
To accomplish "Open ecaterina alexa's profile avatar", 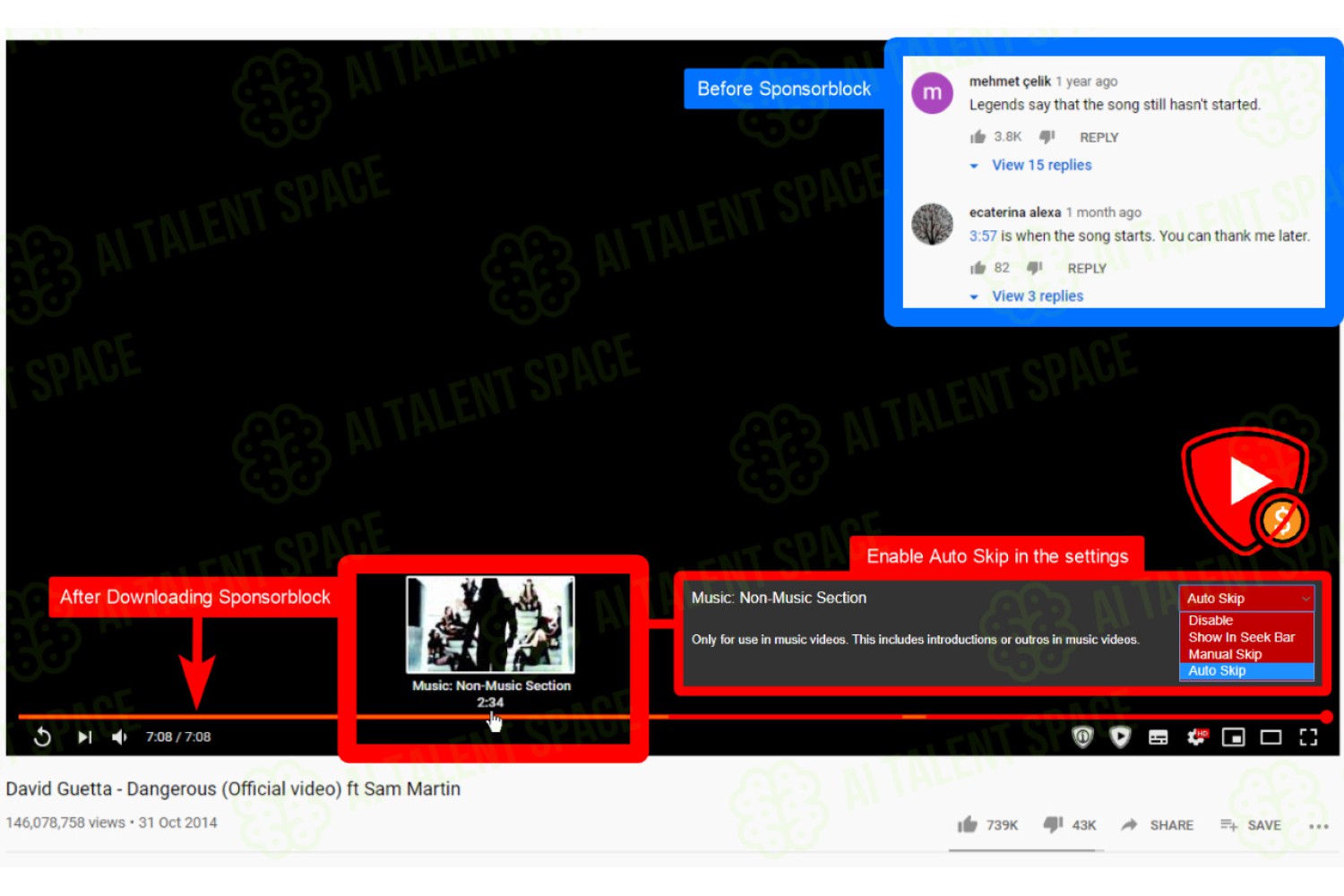I will pyautogui.click(x=933, y=224).
